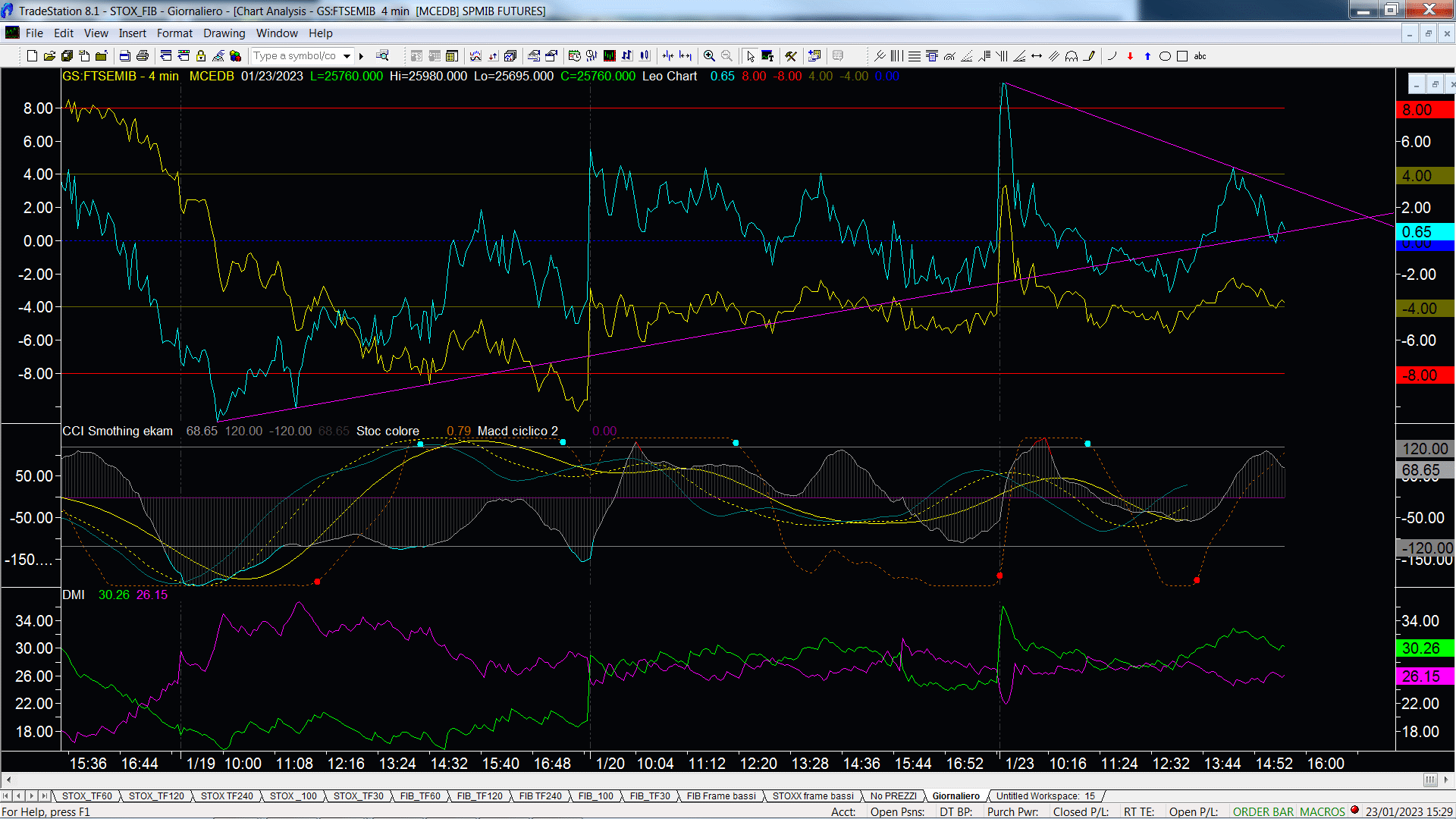
Task: Open the Help menu
Action: 321,33
